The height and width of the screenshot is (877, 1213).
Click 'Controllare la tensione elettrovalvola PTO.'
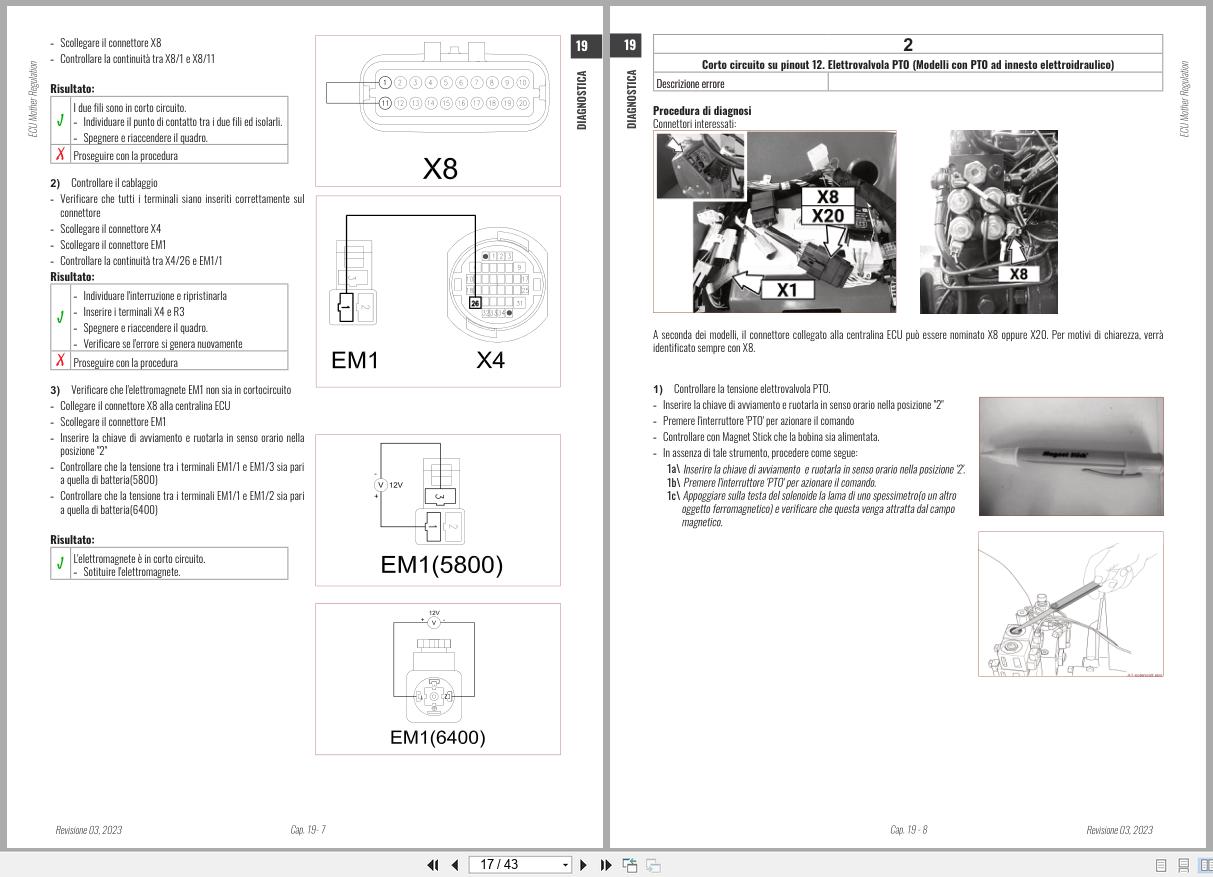pos(751,389)
